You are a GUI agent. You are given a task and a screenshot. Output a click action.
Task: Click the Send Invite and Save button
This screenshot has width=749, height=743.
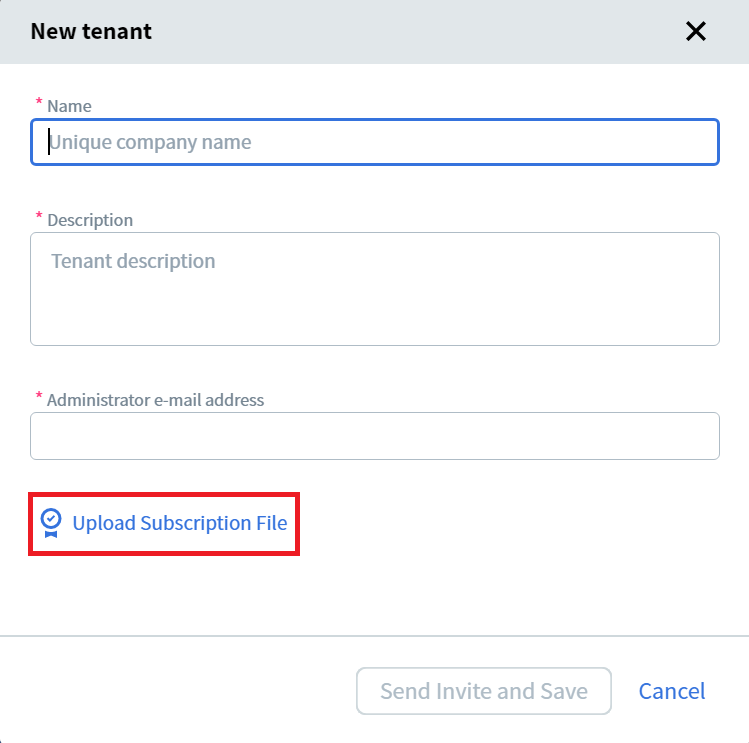483,691
